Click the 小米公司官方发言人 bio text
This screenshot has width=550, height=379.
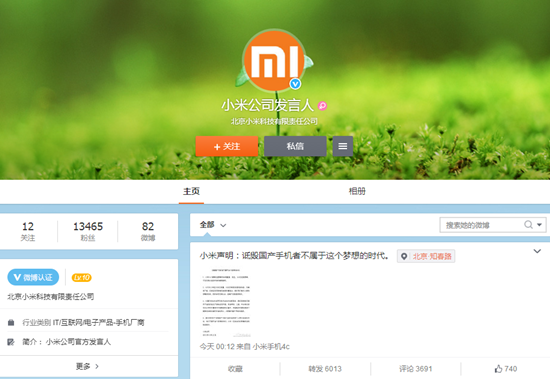pos(78,341)
